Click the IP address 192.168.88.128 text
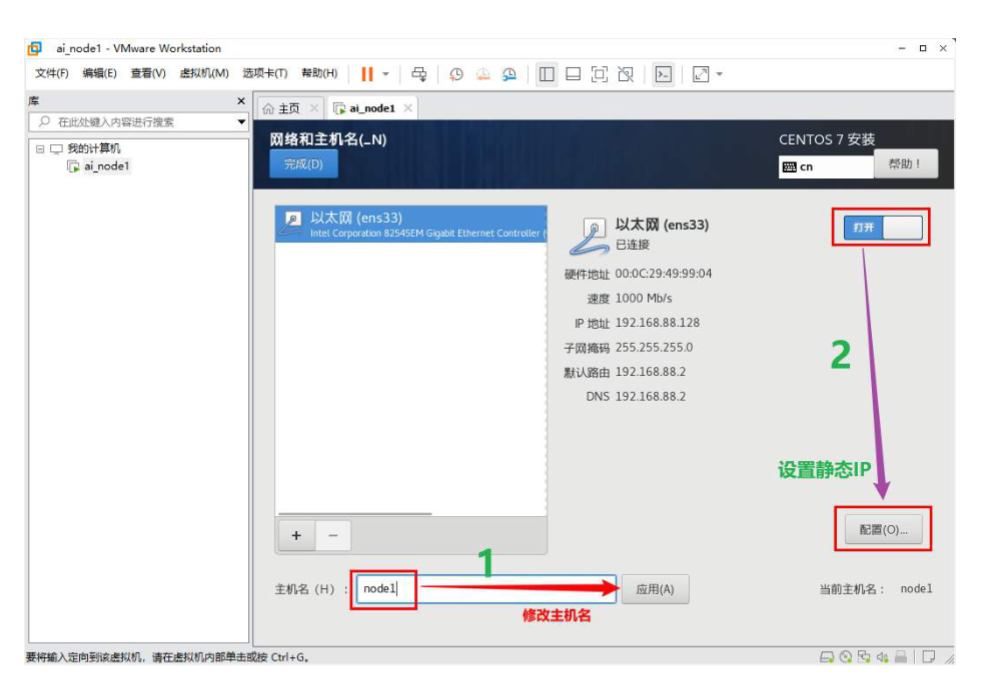This screenshot has width=986, height=677. (x=657, y=323)
